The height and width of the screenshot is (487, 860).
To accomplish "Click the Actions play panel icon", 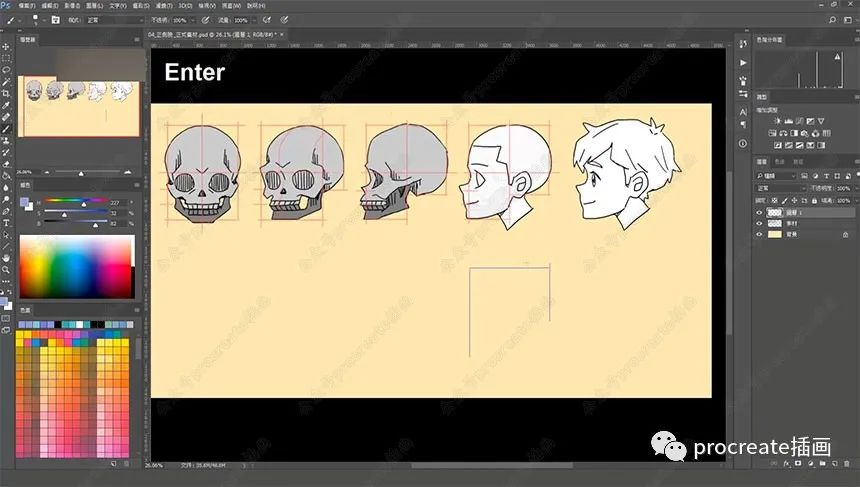I will click(742, 62).
